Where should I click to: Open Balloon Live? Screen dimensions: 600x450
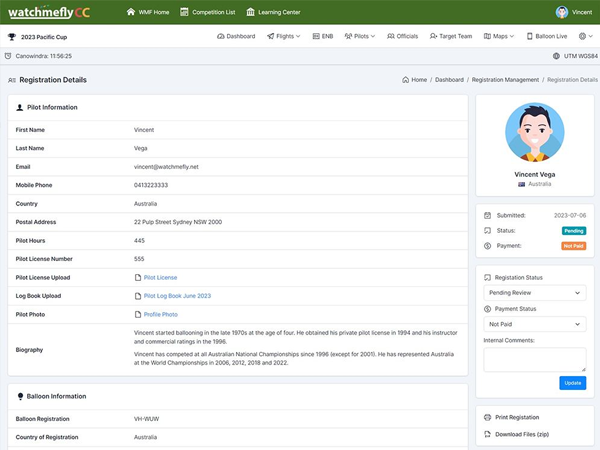[546, 36]
